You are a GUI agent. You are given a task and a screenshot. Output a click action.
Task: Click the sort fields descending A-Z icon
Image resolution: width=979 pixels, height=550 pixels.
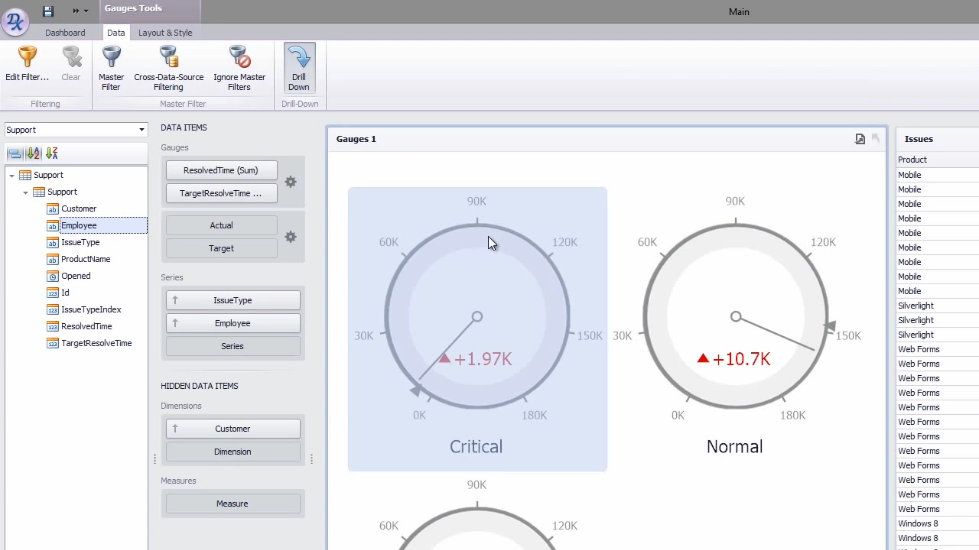pyautogui.click(x=52, y=153)
